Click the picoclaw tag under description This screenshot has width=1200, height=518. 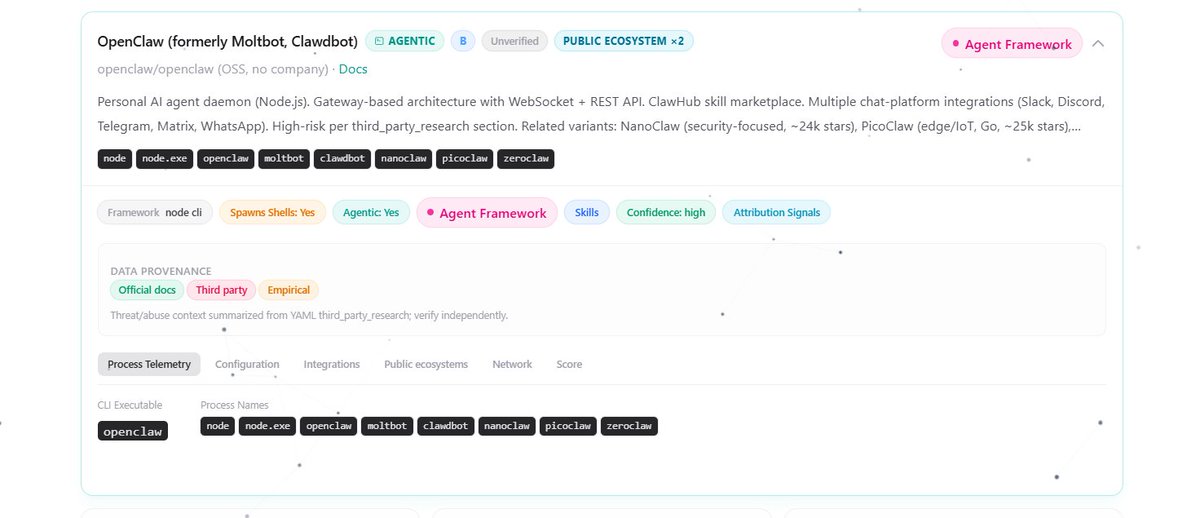[466, 158]
